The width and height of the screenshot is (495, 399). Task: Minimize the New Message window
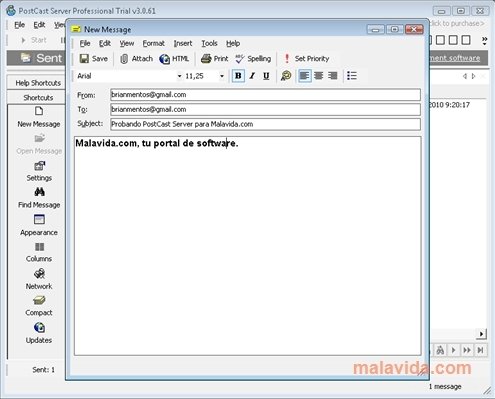pos(375,30)
